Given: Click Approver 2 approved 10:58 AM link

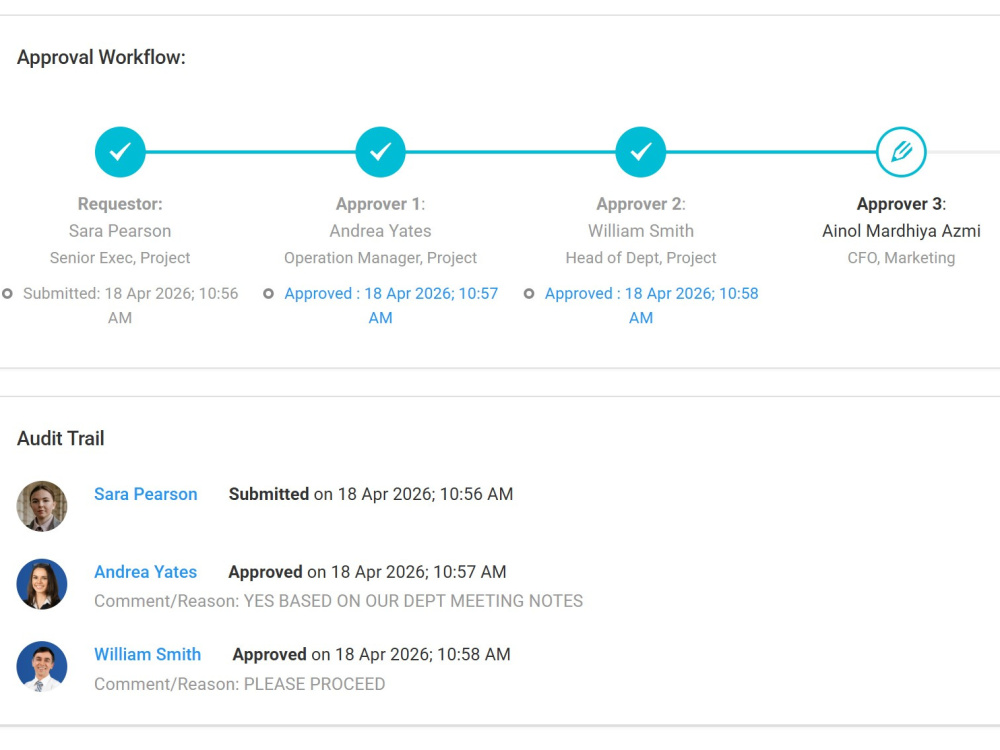Looking at the screenshot, I should (651, 305).
